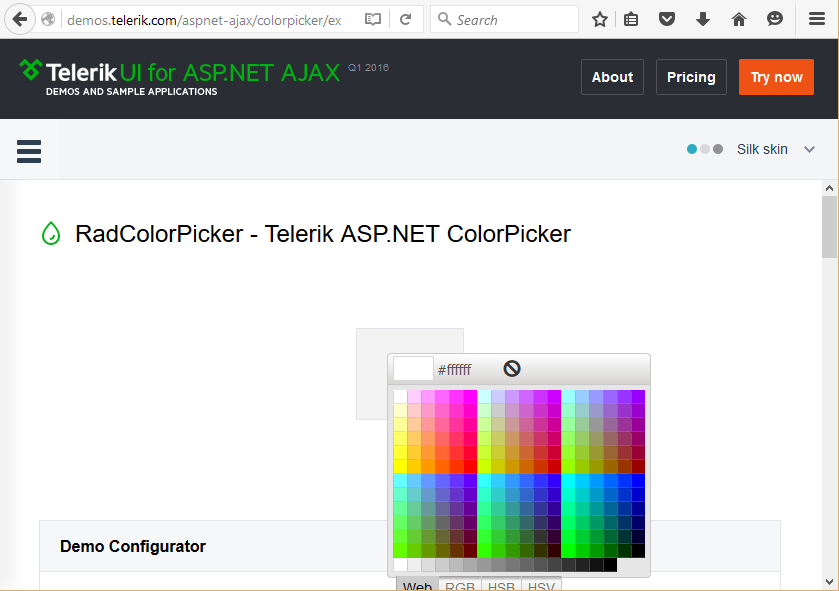Click the Q1 2016 version label
Screen dimensions: 839x591
click(x=368, y=67)
